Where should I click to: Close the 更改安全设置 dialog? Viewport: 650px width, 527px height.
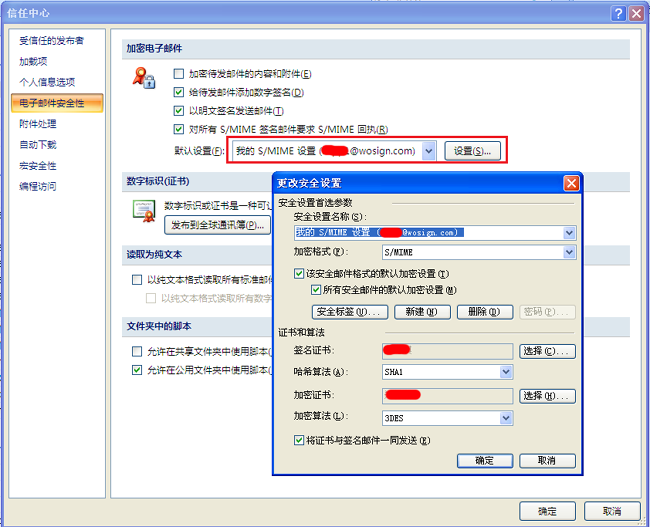tap(571, 183)
